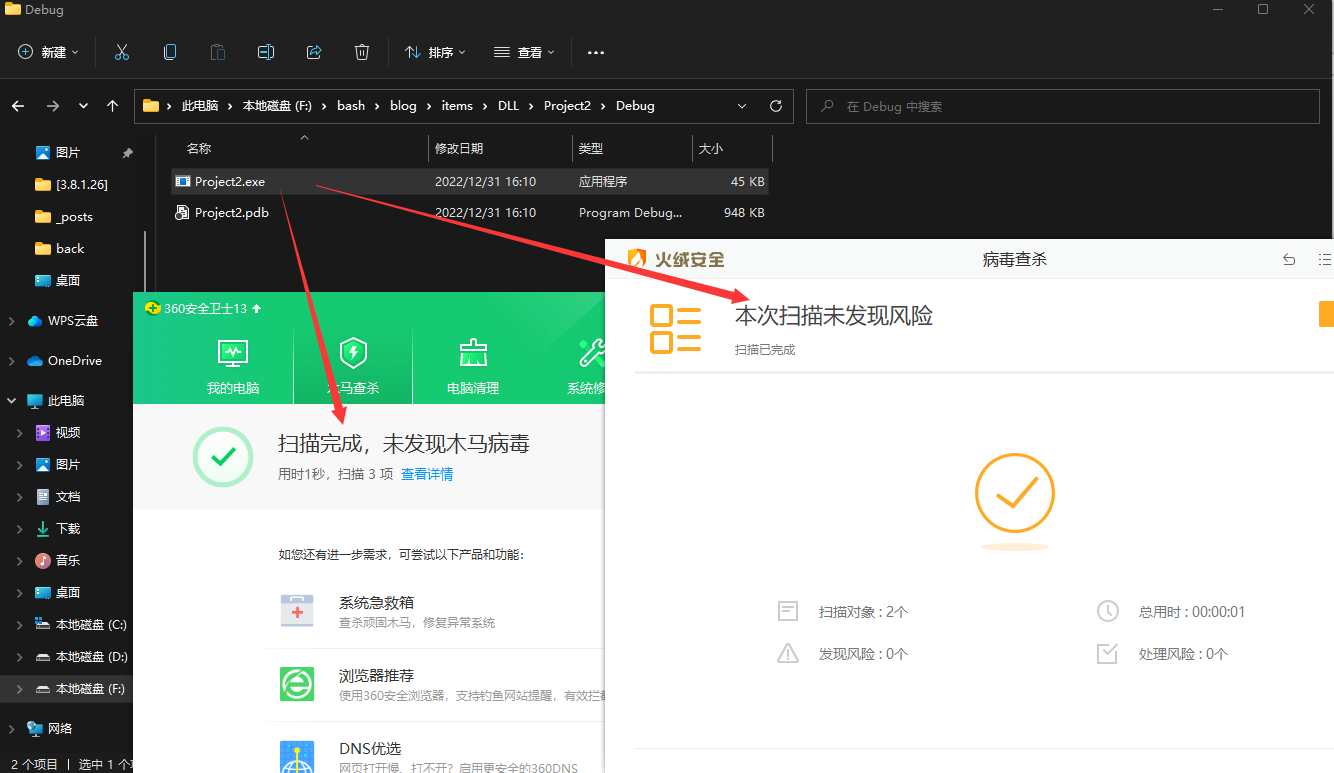Screen dimensions: 1334x773
Task: Click the 系统急救箱 first-aid icon
Action: click(x=297, y=610)
